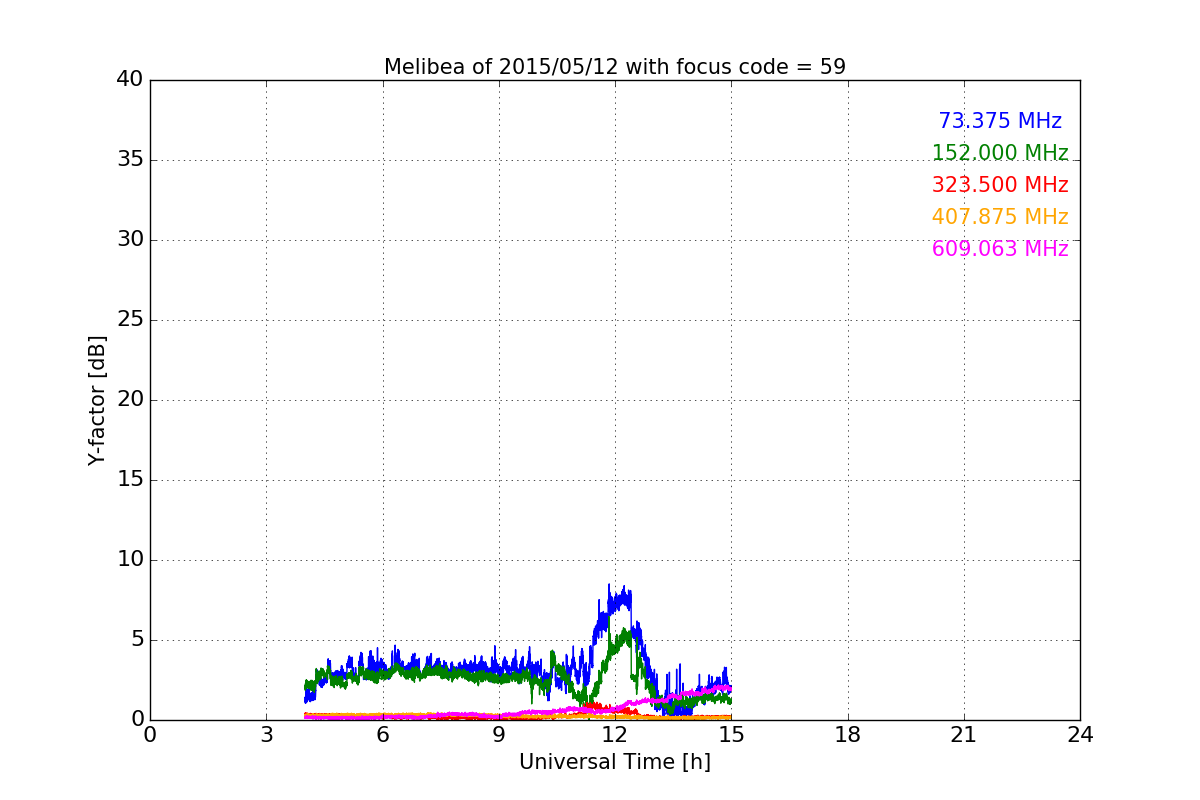Click the y-axis tick label 40
Screen dimensions: 1200x800
(x=130, y=80)
